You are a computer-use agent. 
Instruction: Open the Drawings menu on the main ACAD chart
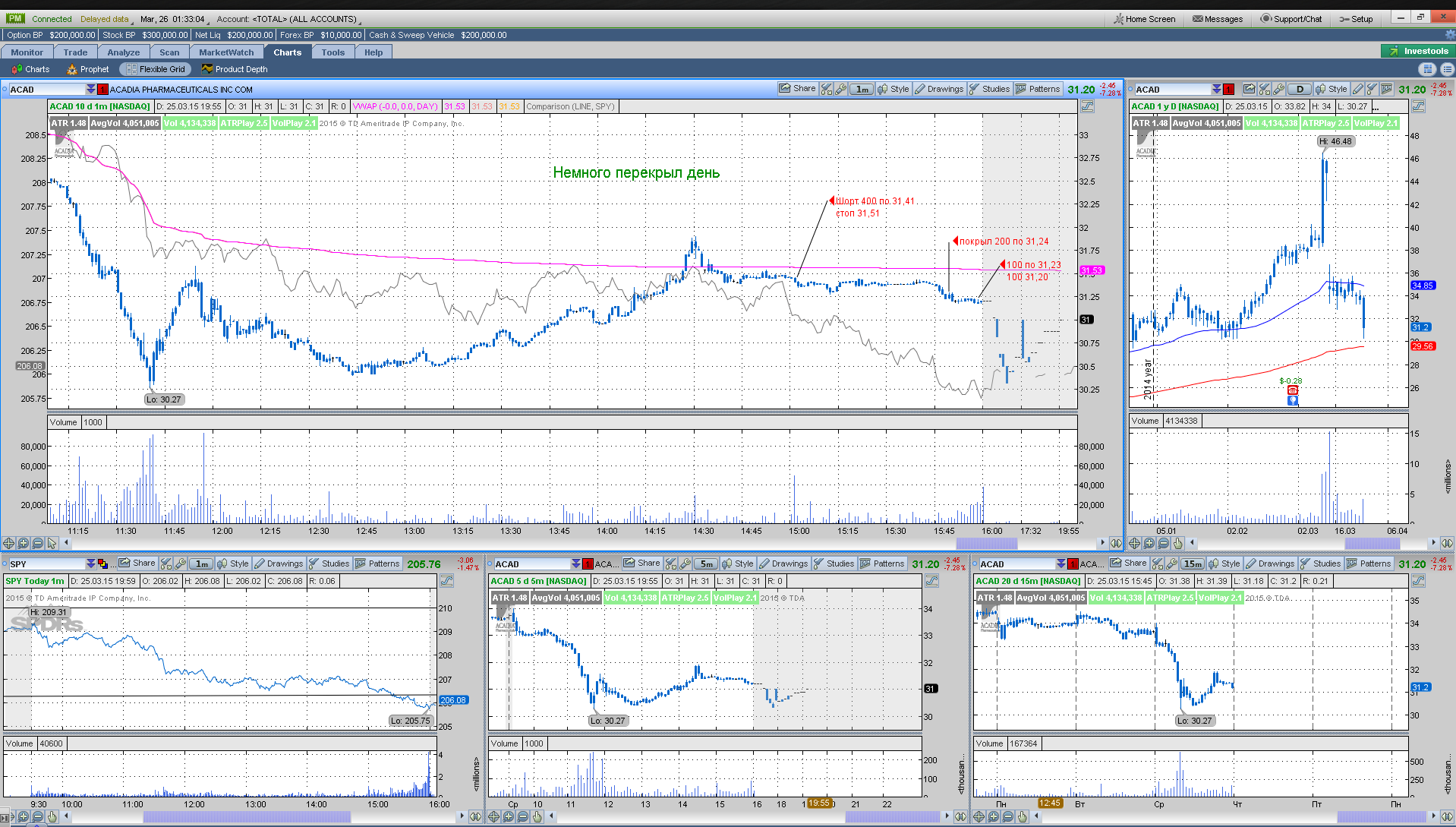pos(939,89)
